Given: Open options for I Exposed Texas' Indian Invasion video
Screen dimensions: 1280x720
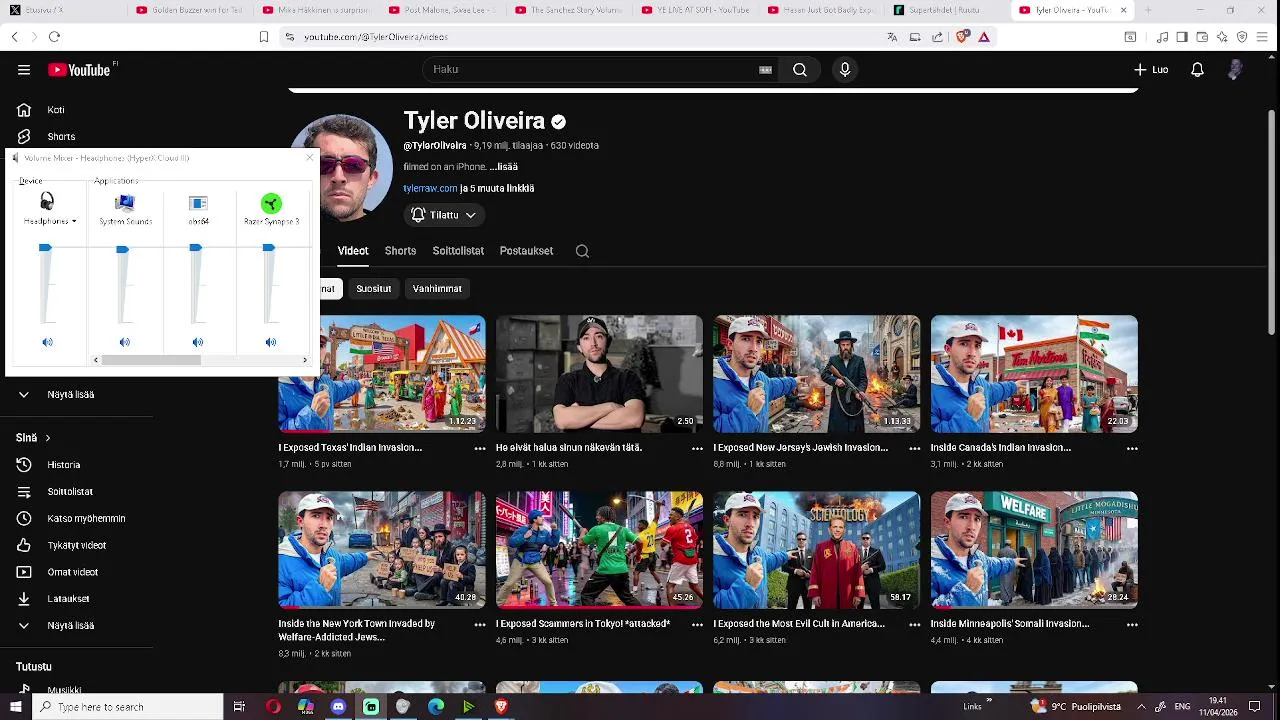Looking at the screenshot, I should coord(480,449).
